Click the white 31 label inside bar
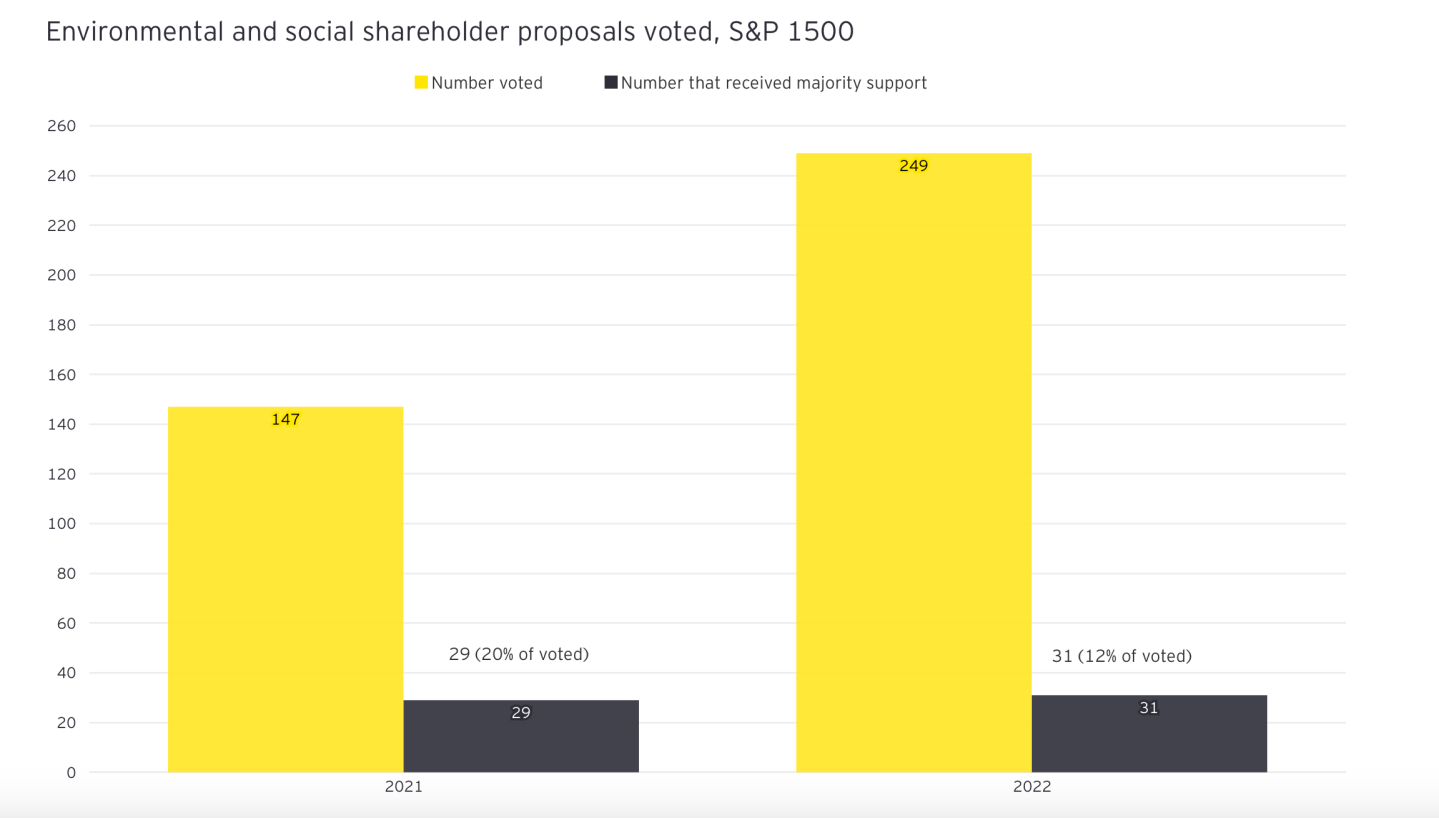Screen dimensions: 1439x818 click(x=1149, y=708)
